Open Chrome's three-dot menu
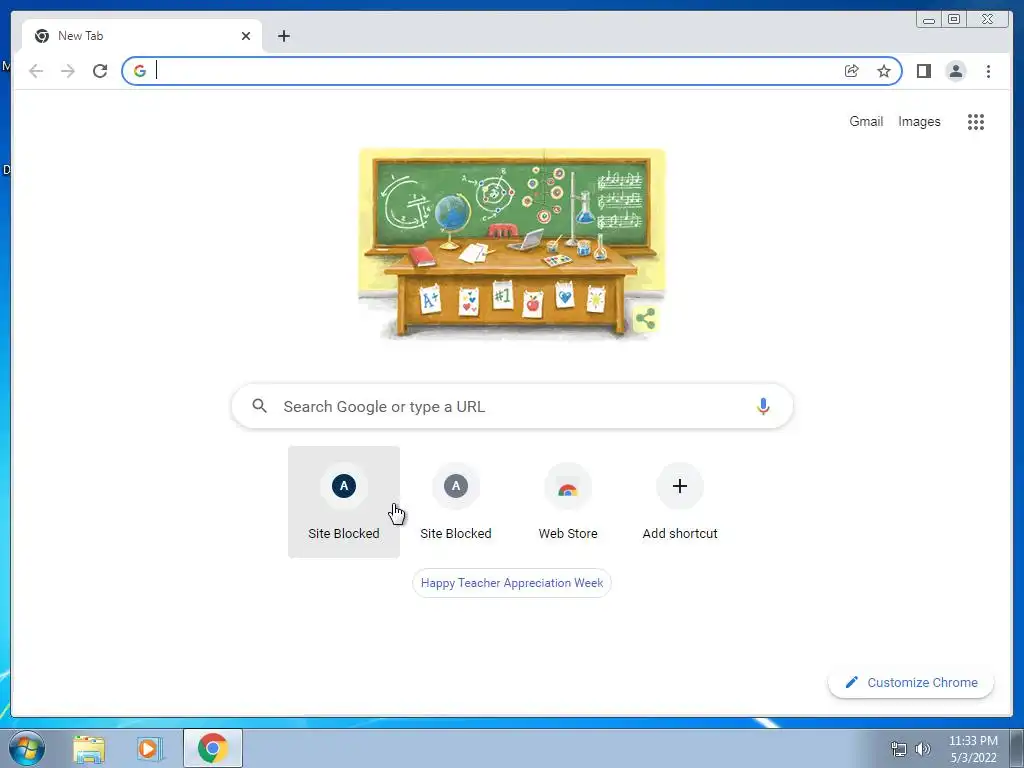This screenshot has height=768, width=1024. pyautogui.click(x=988, y=71)
